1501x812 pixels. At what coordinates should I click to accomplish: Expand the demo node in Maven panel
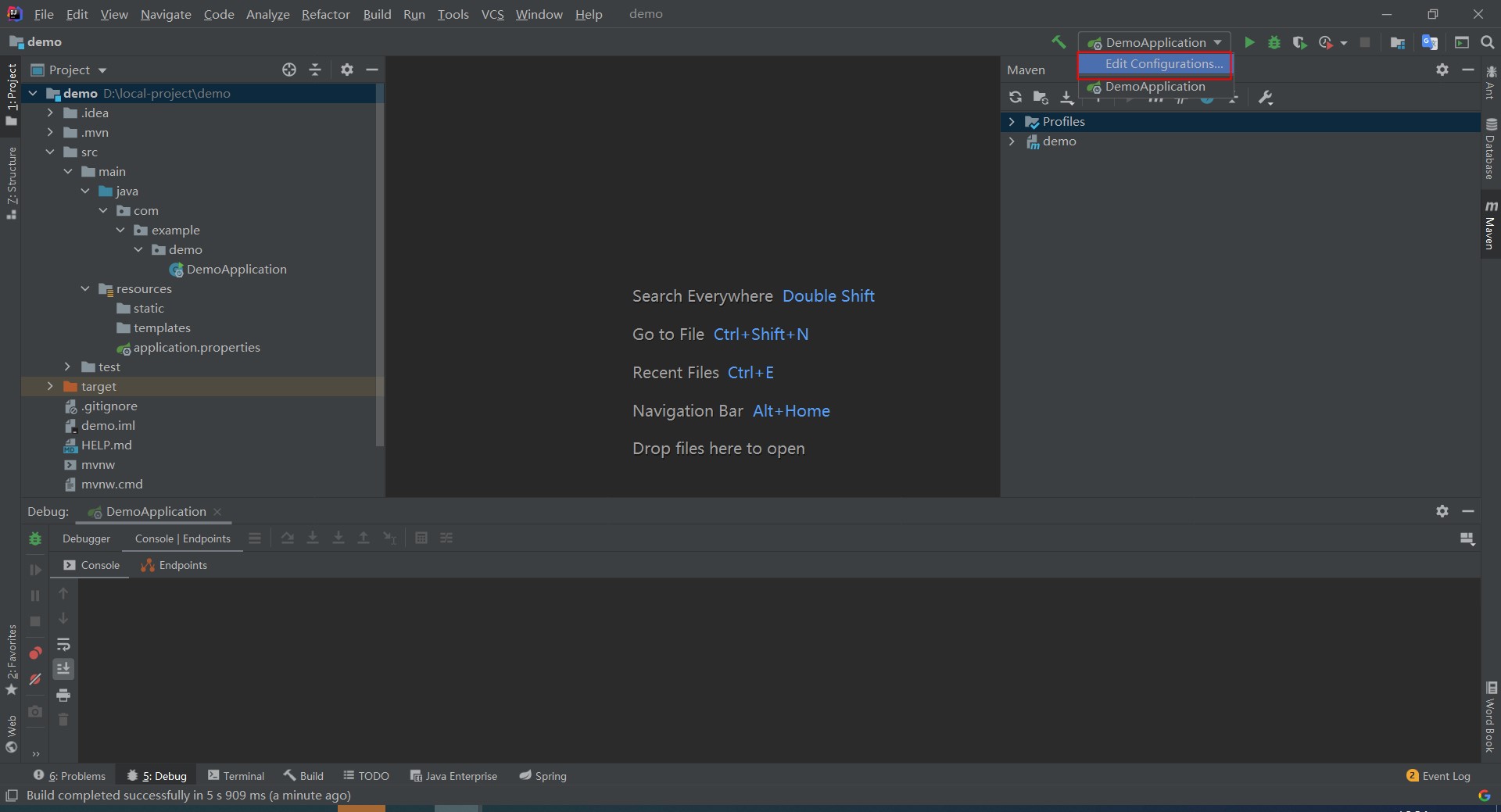pyautogui.click(x=1012, y=141)
